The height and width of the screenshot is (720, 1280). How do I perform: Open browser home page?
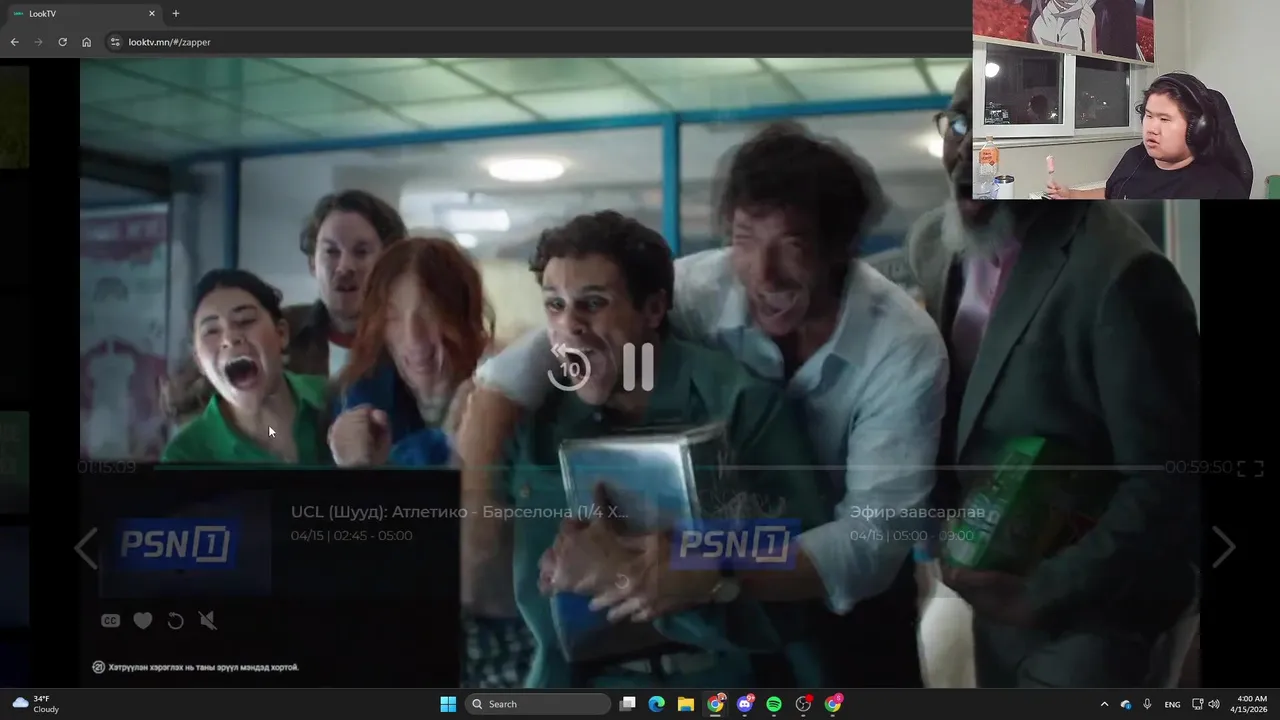pos(86,42)
